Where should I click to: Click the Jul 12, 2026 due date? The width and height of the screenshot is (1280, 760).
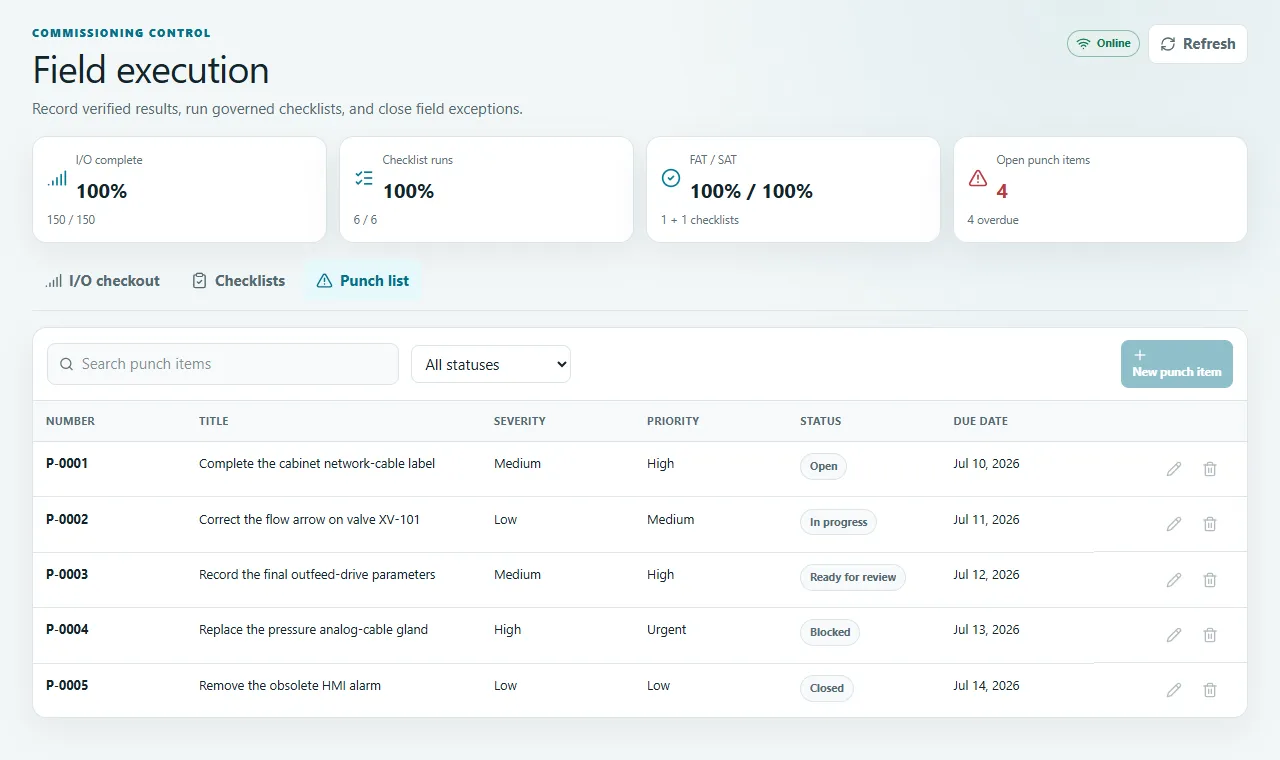click(x=986, y=575)
